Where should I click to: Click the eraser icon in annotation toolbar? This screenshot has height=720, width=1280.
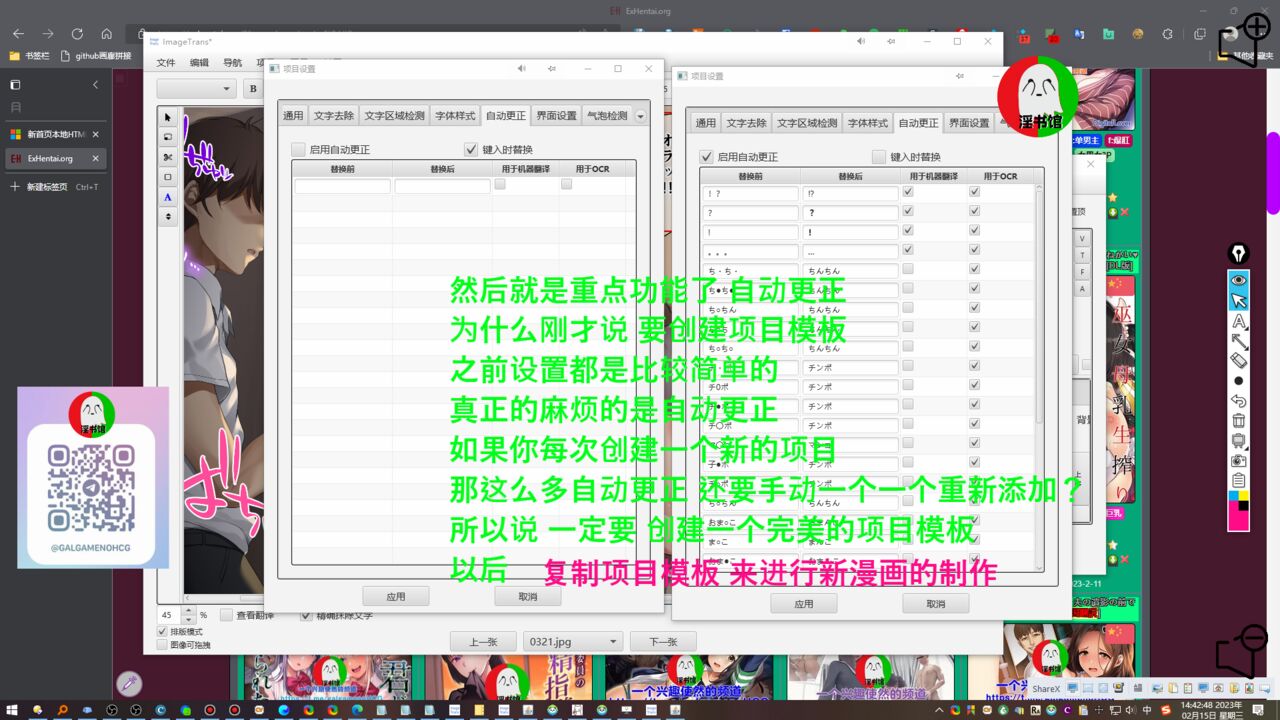(x=1238, y=360)
